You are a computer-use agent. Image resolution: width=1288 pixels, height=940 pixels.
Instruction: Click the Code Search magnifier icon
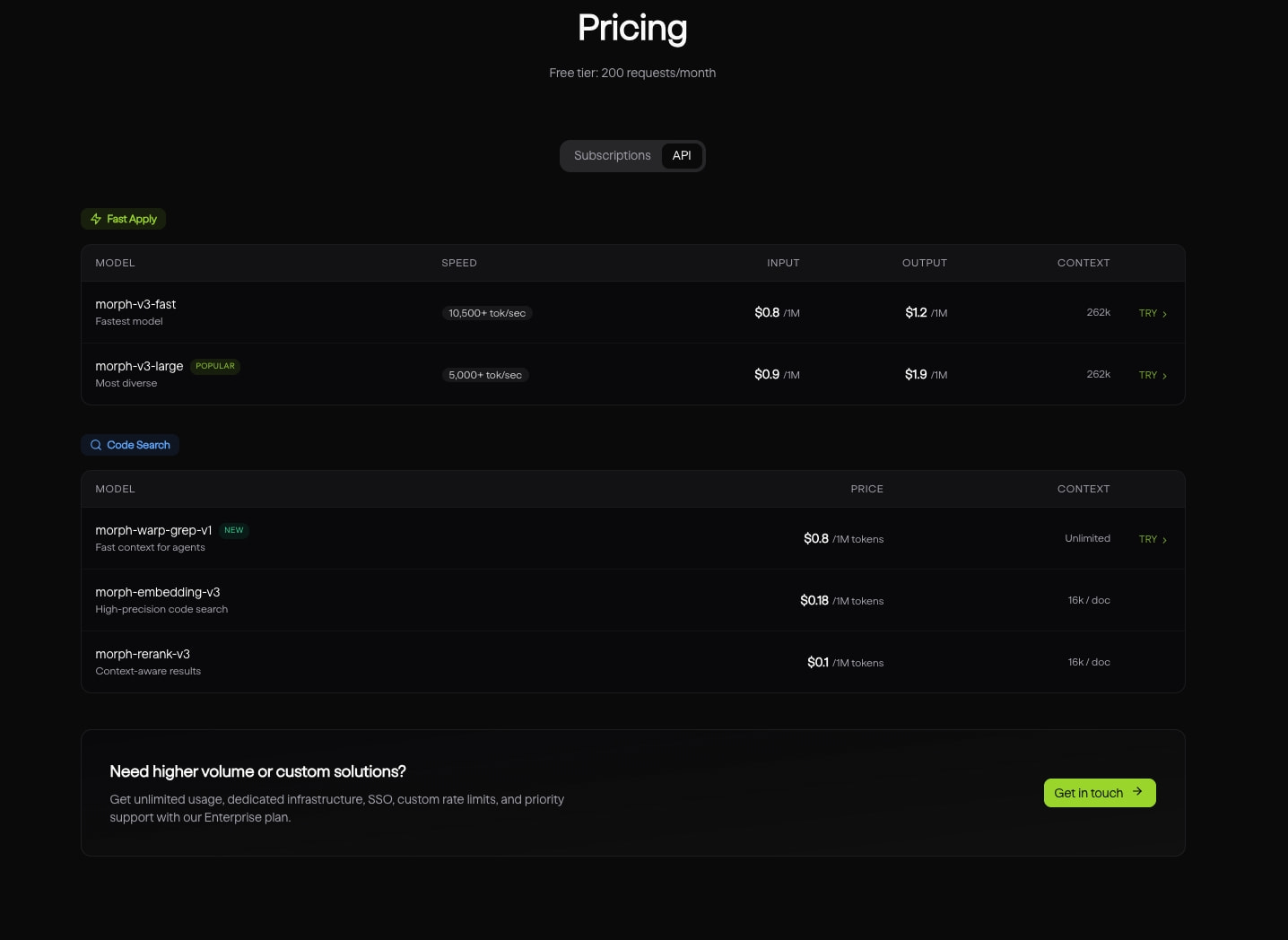(x=96, y=445)
